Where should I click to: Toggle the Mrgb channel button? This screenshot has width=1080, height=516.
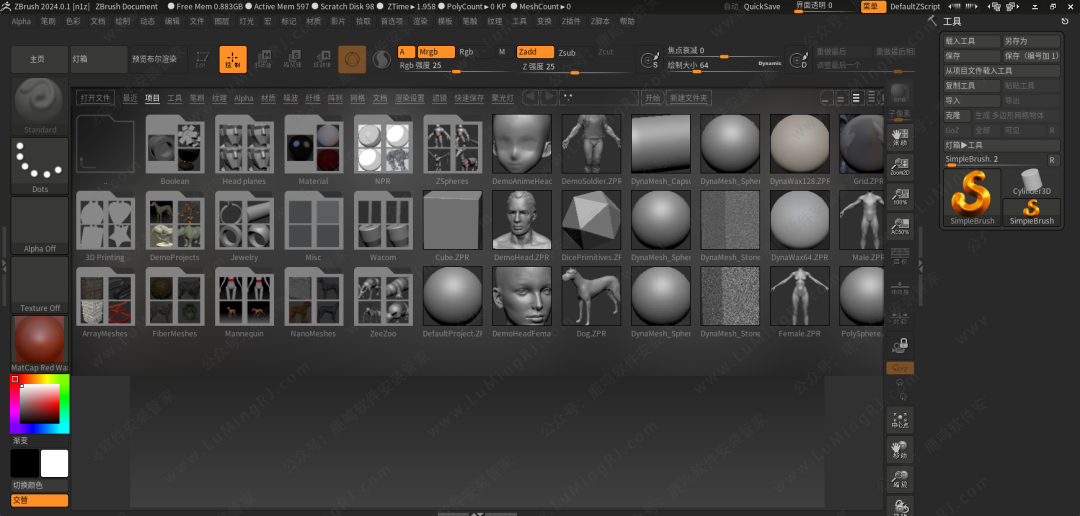pos(436,52)
